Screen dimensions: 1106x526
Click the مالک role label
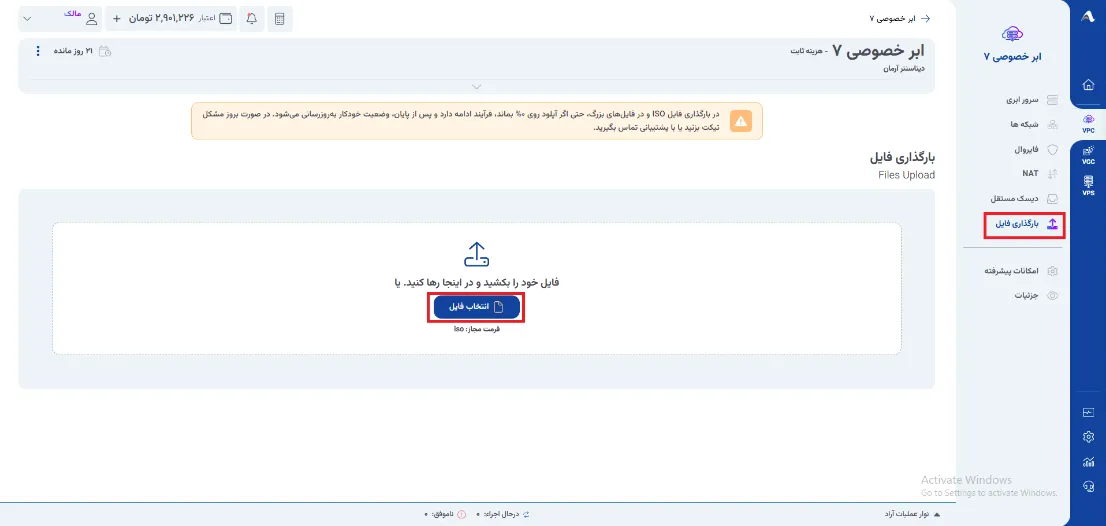(x=72, y=13)
